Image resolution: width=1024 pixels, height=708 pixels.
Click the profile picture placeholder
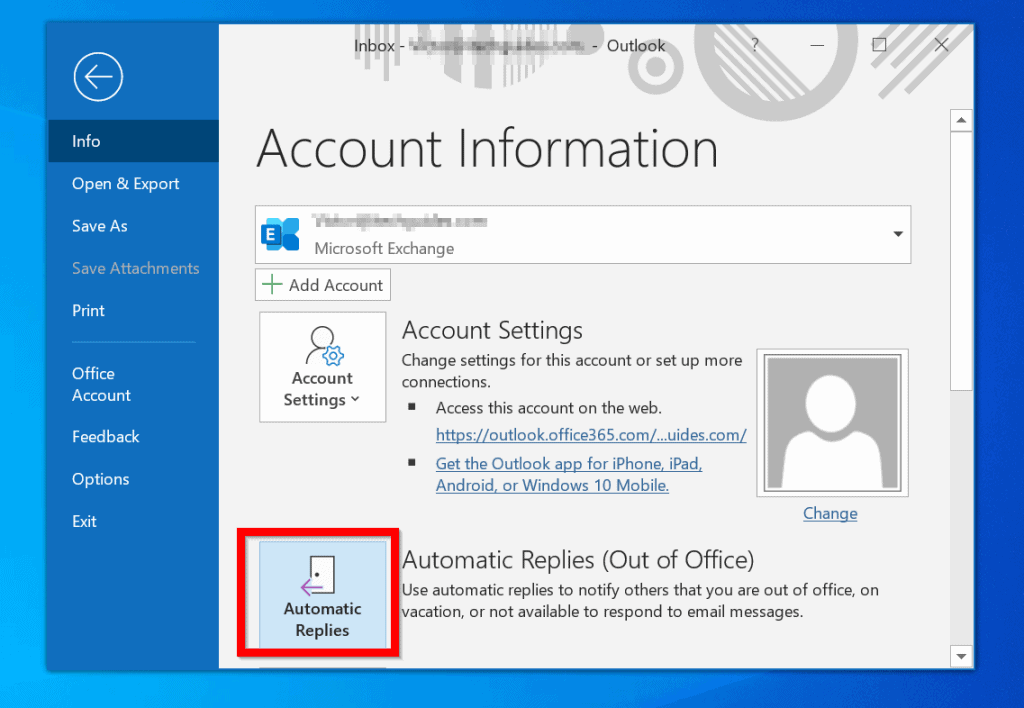pos(832,423)
